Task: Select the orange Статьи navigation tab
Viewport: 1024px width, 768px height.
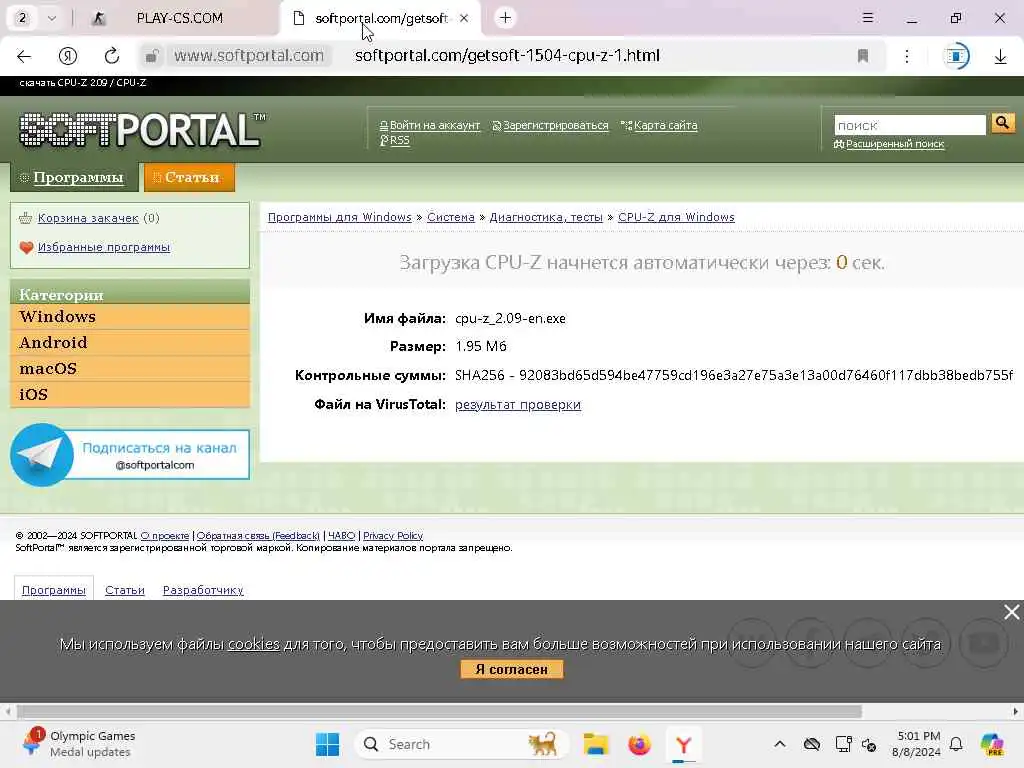Action: [189, 178]
